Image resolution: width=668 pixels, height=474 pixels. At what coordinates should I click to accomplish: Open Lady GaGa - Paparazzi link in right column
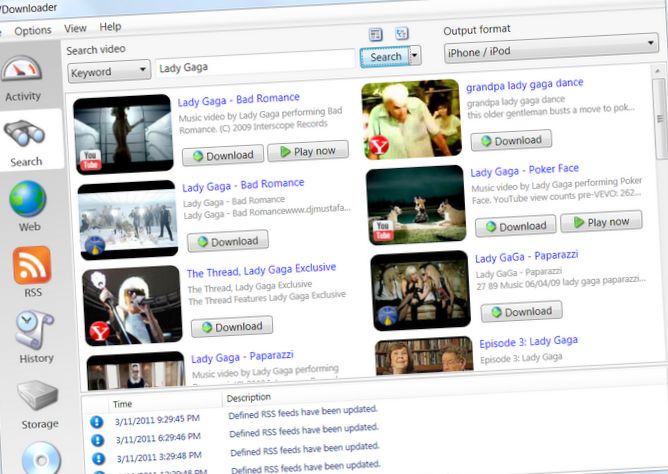click(x=527, y=256)
